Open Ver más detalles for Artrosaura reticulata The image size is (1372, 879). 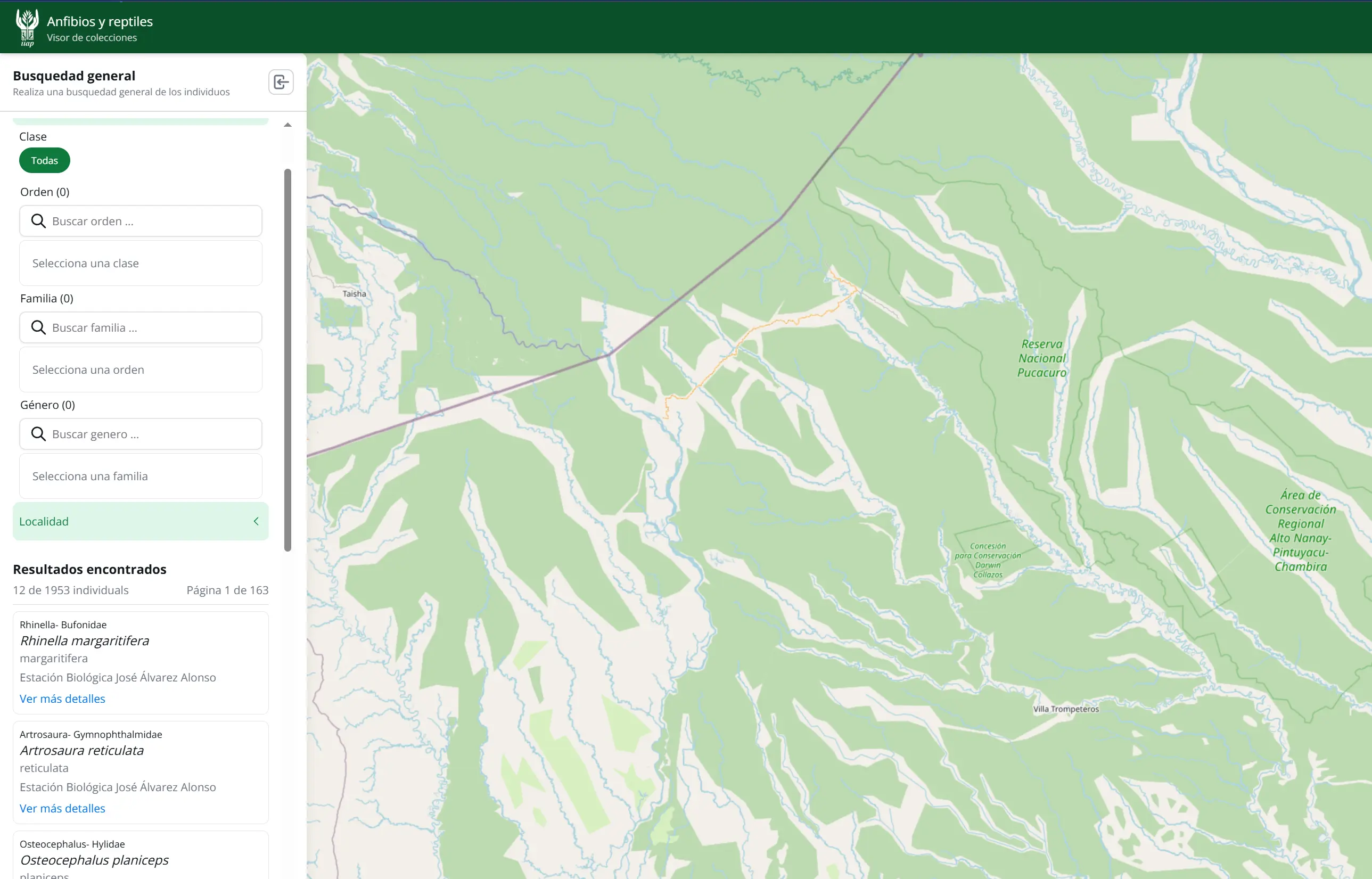coord(62,808)
